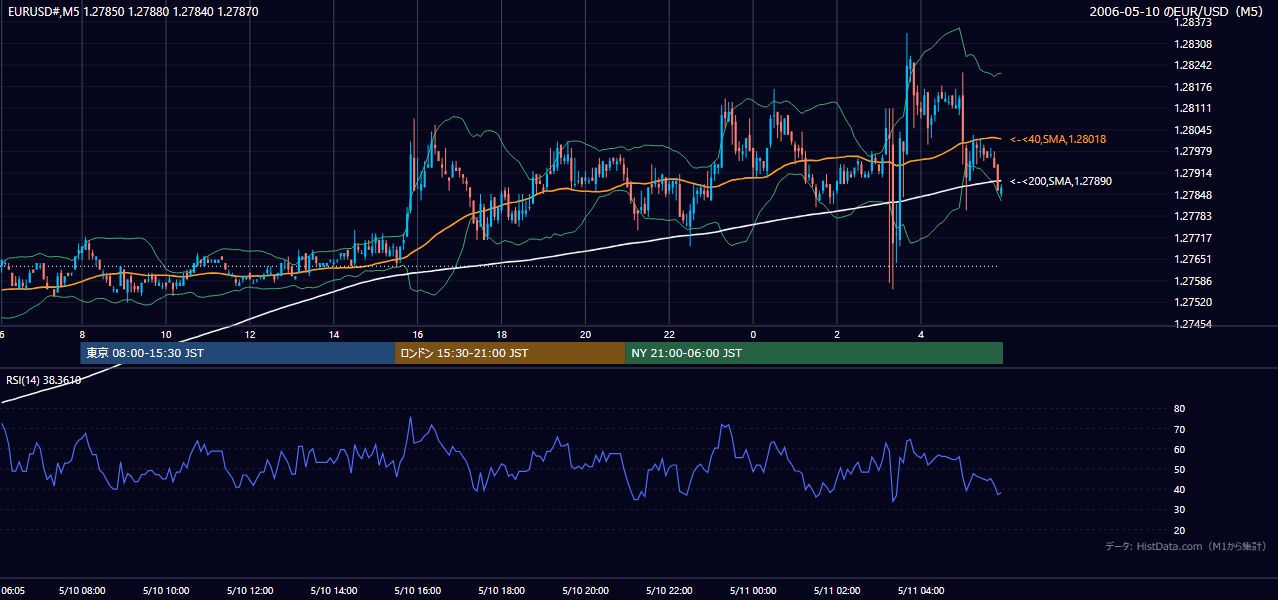This screenshot has width=1278, height=600.
Task: Click price level 1.27783 on the axis
Action: 1192,216
